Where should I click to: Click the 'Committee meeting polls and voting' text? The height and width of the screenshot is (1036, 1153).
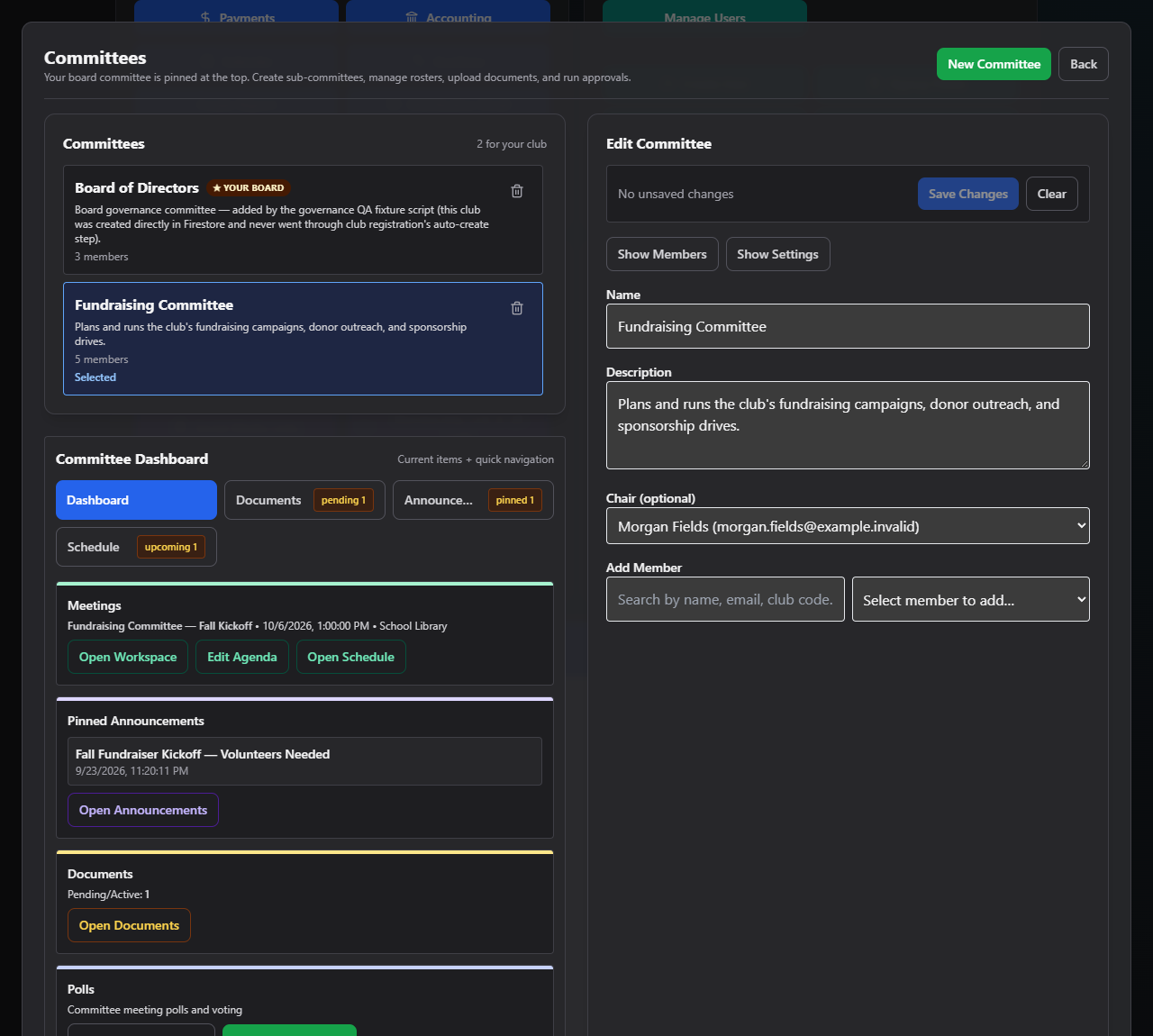155,1010
